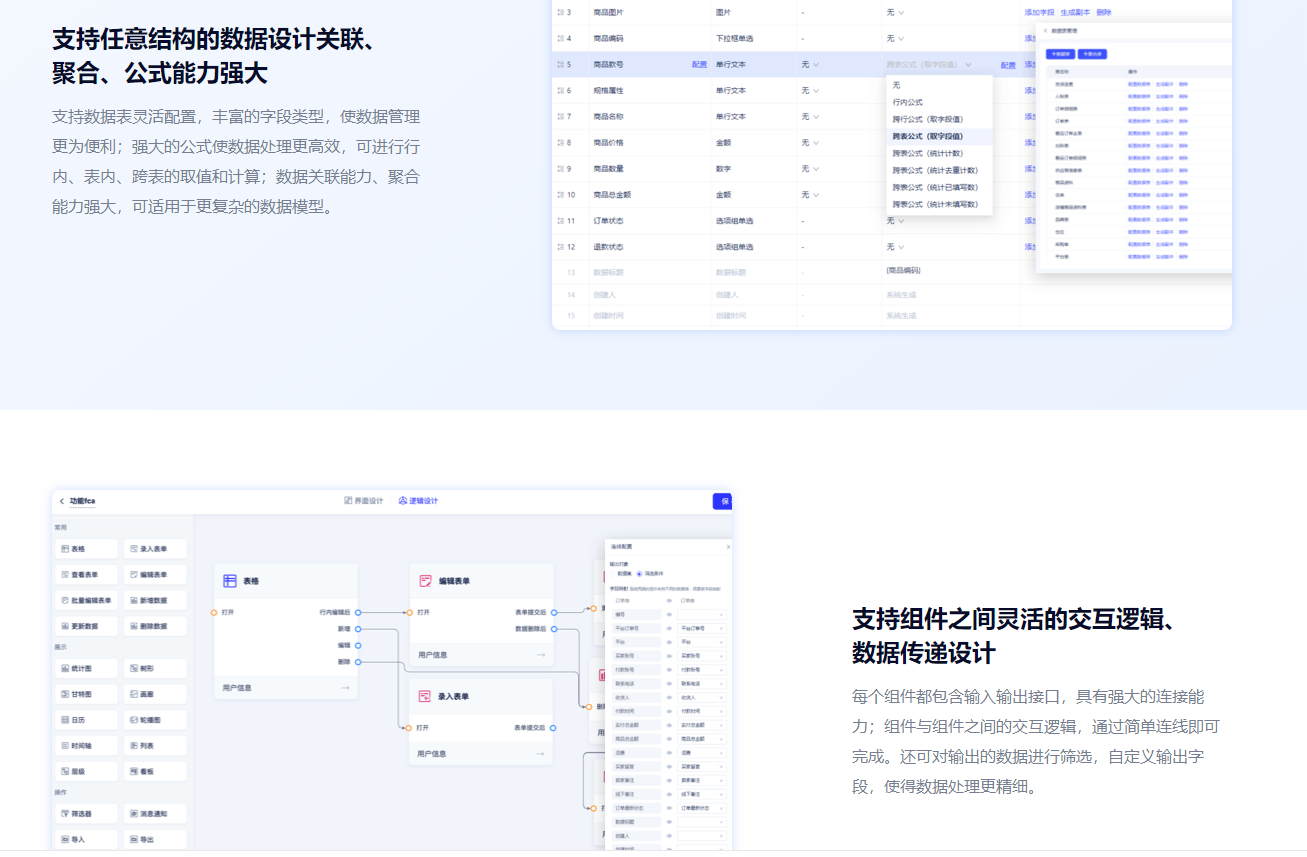The height and width of the screenshot is (857, 1307).
Task: Click the 行内编辑后 output port on 表格 node
Action: [358, 612]
